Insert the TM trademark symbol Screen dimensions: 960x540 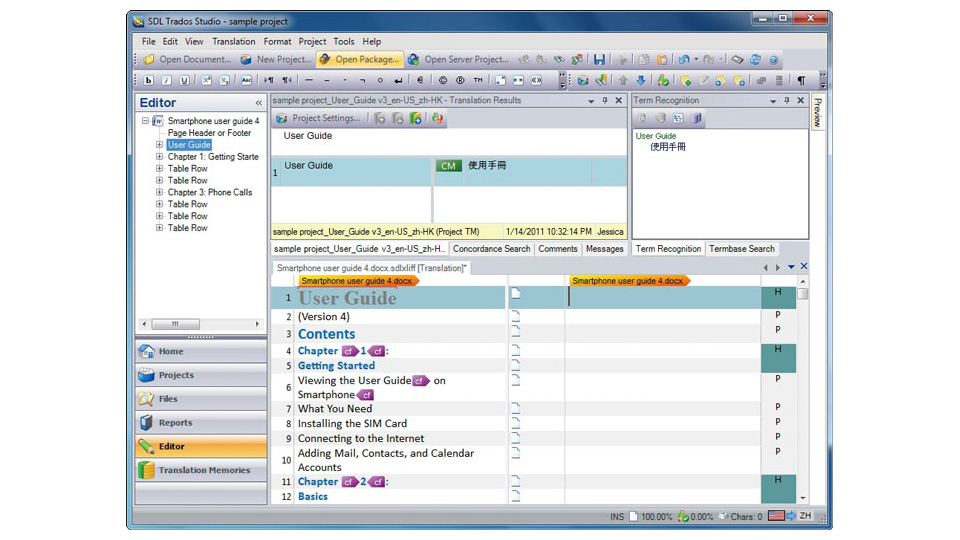tap(478, 80)
